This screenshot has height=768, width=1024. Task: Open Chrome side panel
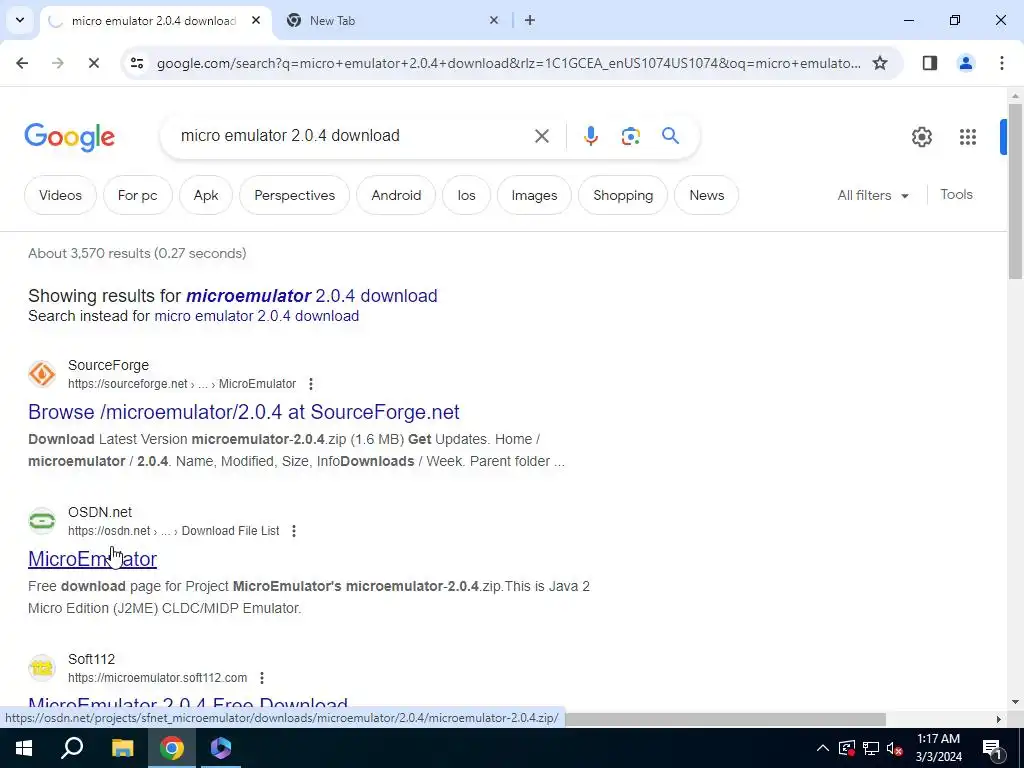929,63
